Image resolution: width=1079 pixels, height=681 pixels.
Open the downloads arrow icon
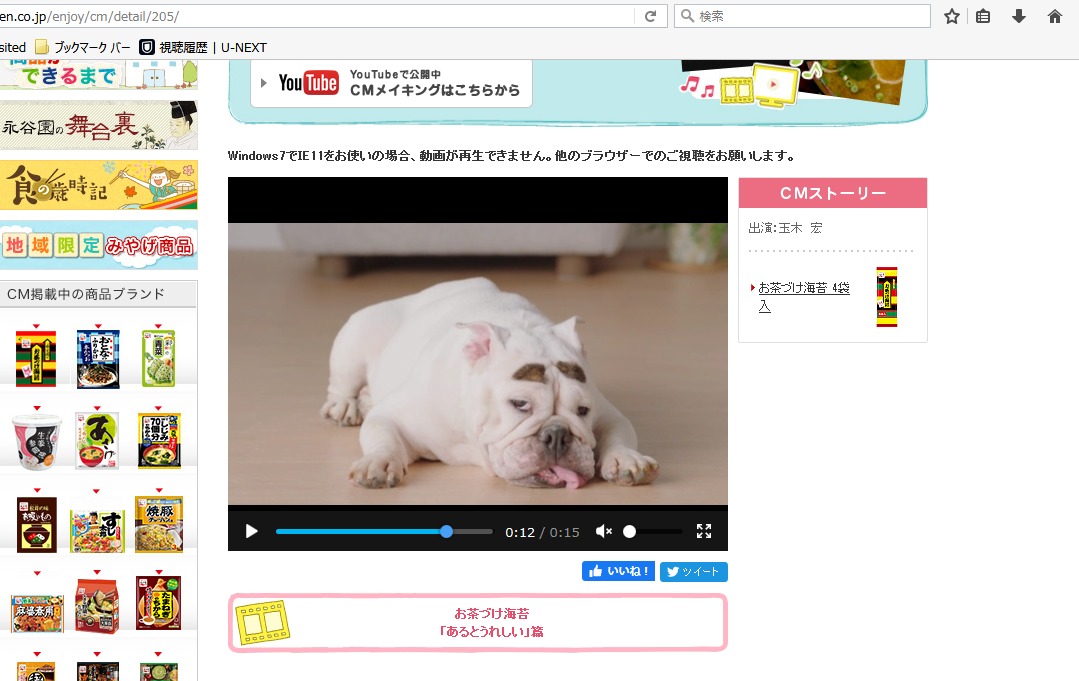pyautogui.click(x=1019, y=16)
